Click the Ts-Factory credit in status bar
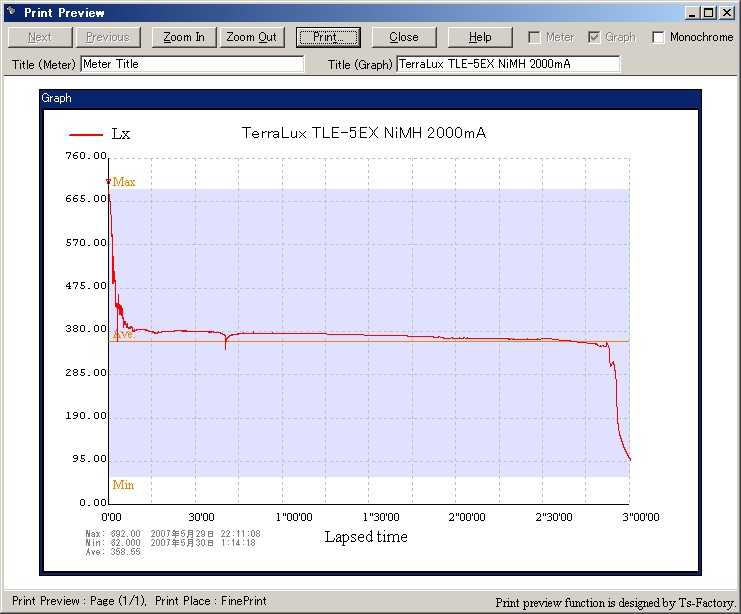This screenshot has width=741, height=614. [616, 603]
